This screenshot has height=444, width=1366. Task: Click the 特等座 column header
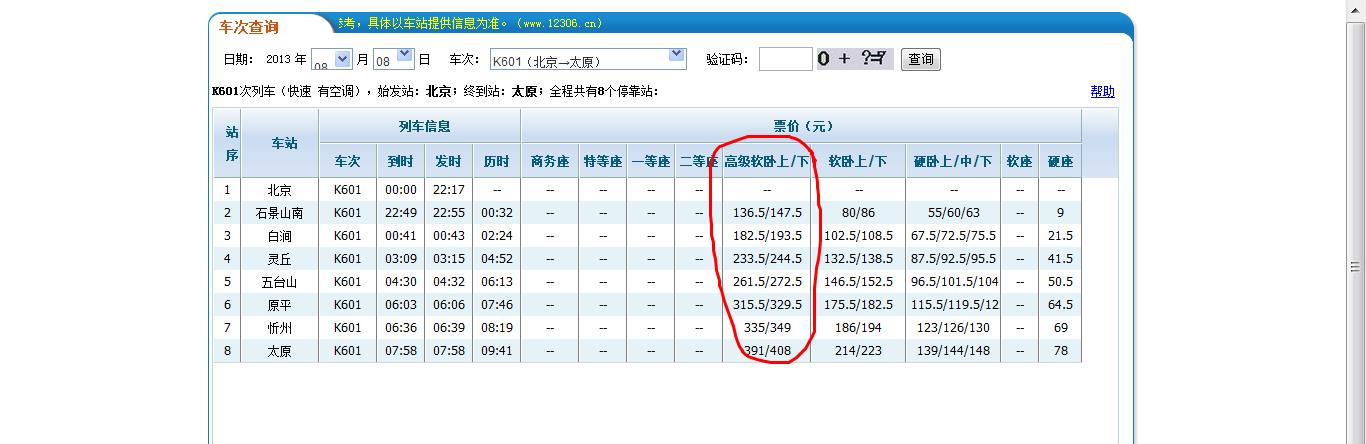coord(602,161)
